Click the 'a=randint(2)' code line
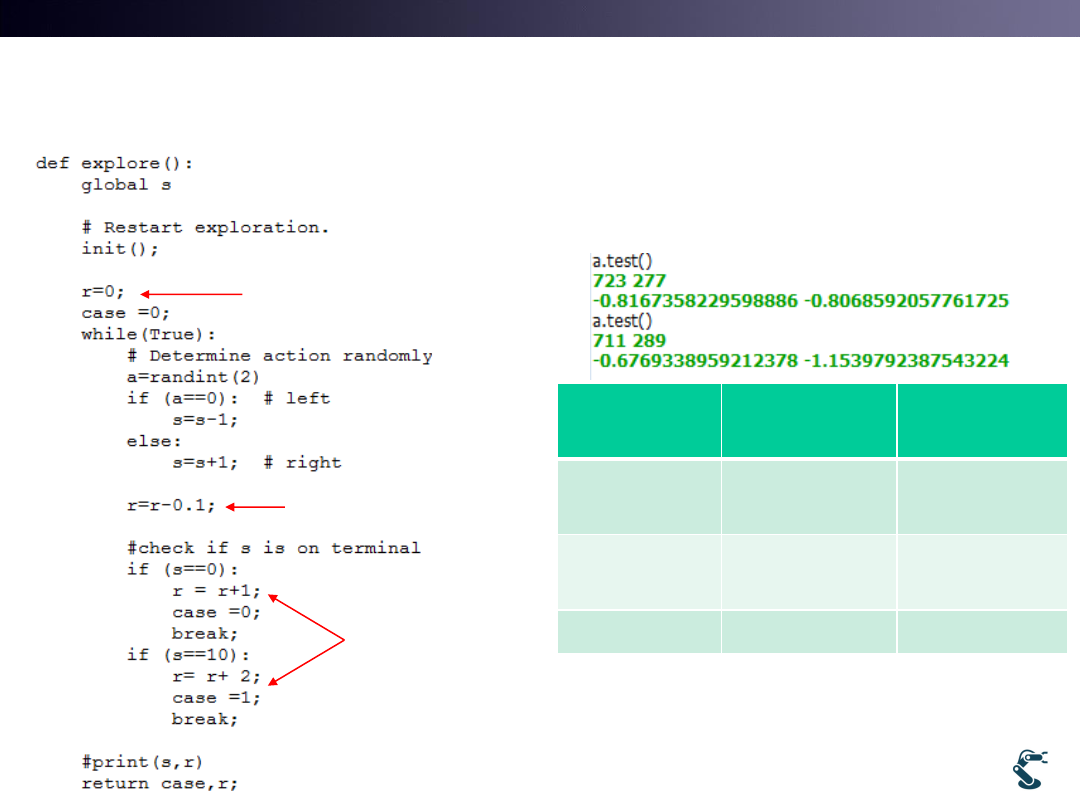The width and height of the screenshot is (1080, 810). coord(195,377)
